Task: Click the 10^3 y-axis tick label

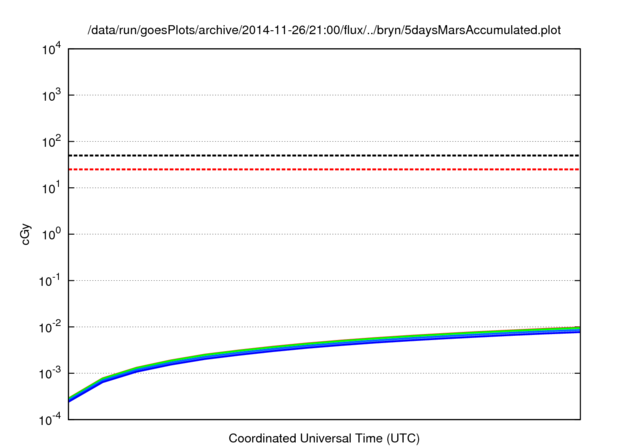Action: pos(51,95)
